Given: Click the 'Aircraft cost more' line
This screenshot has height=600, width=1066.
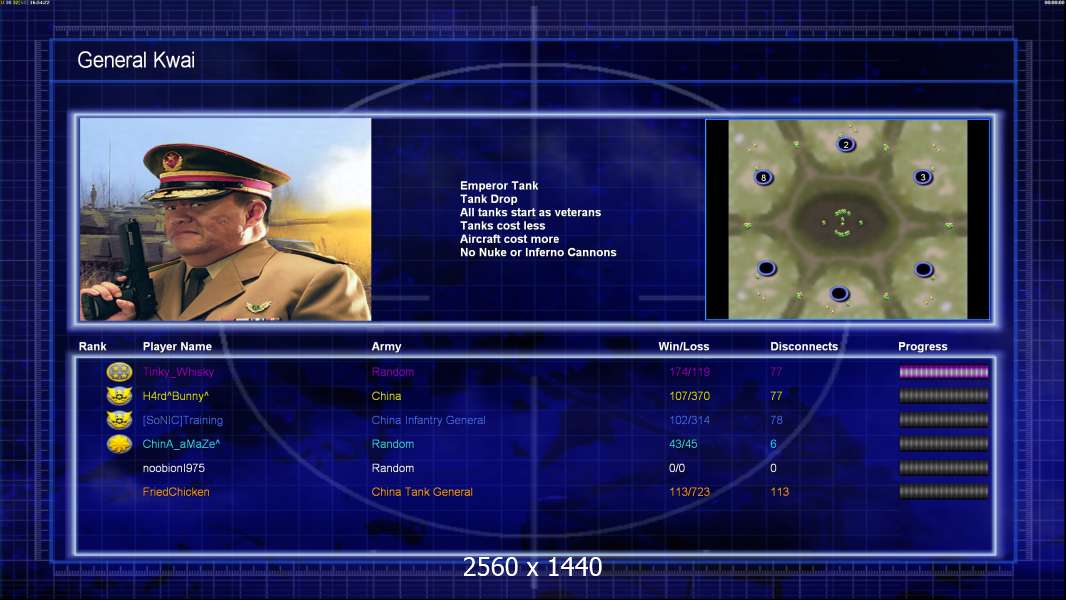Looking at the screenshot, I should pos(509,239).
